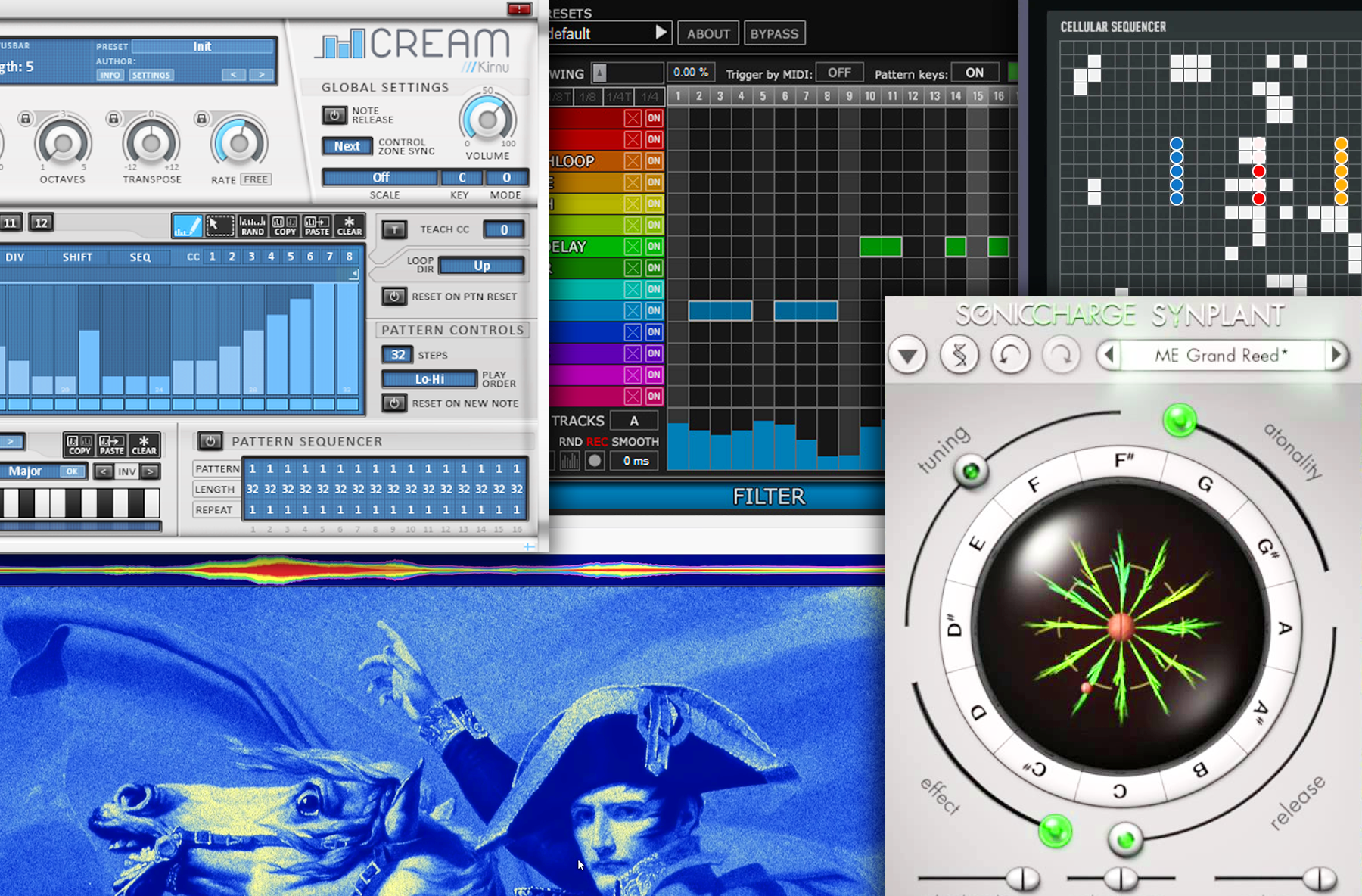Click the BYPASS button
The width and height of the screenshot is (1362, 896).
(x=774, y=33)
